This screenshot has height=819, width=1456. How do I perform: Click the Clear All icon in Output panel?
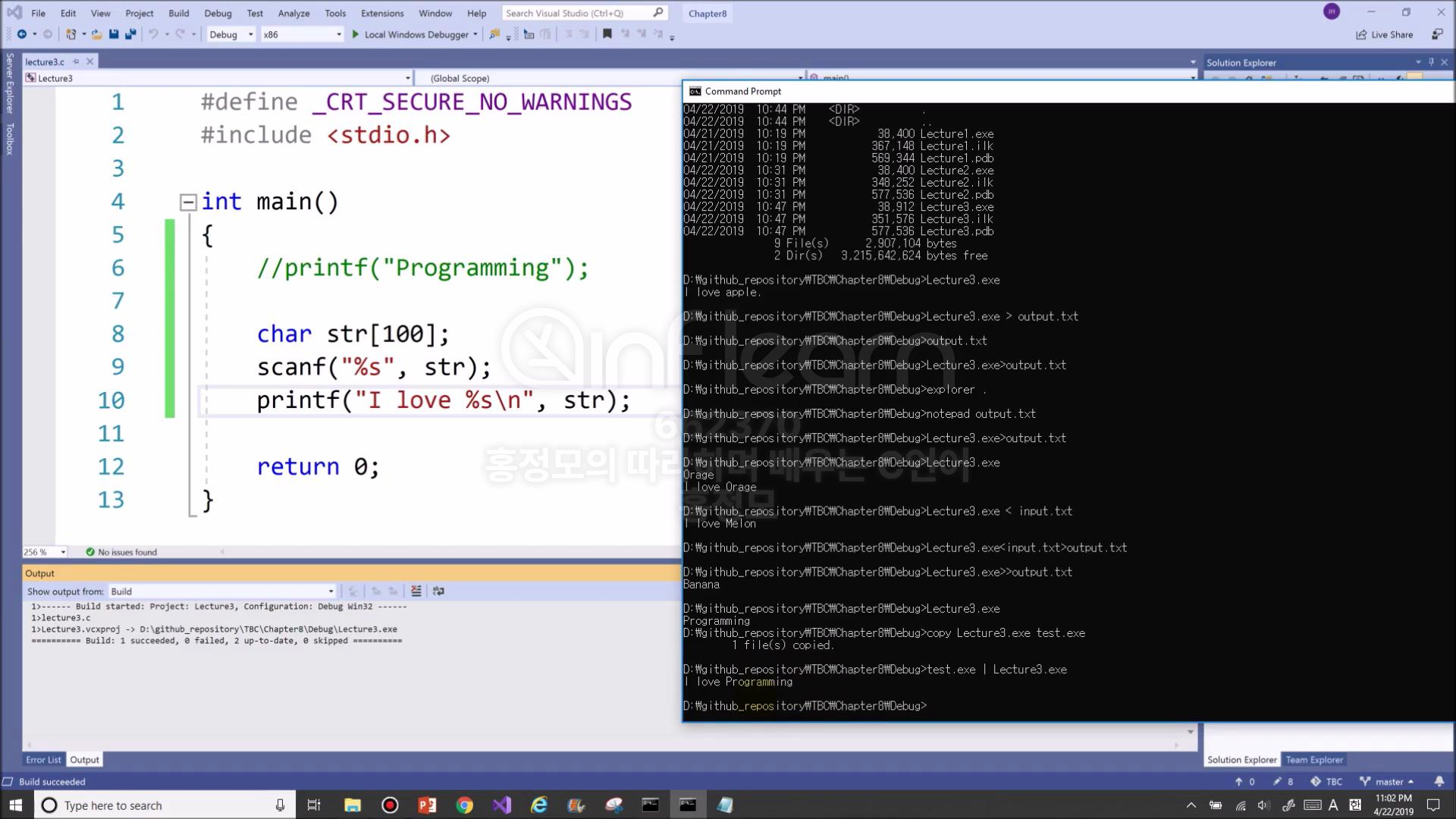point(416,591)
